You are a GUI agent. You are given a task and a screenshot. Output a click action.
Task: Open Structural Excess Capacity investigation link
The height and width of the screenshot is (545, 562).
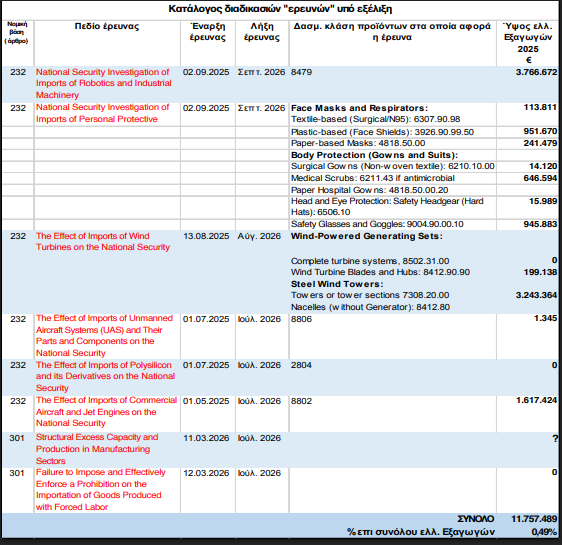[x=97, y=449]
